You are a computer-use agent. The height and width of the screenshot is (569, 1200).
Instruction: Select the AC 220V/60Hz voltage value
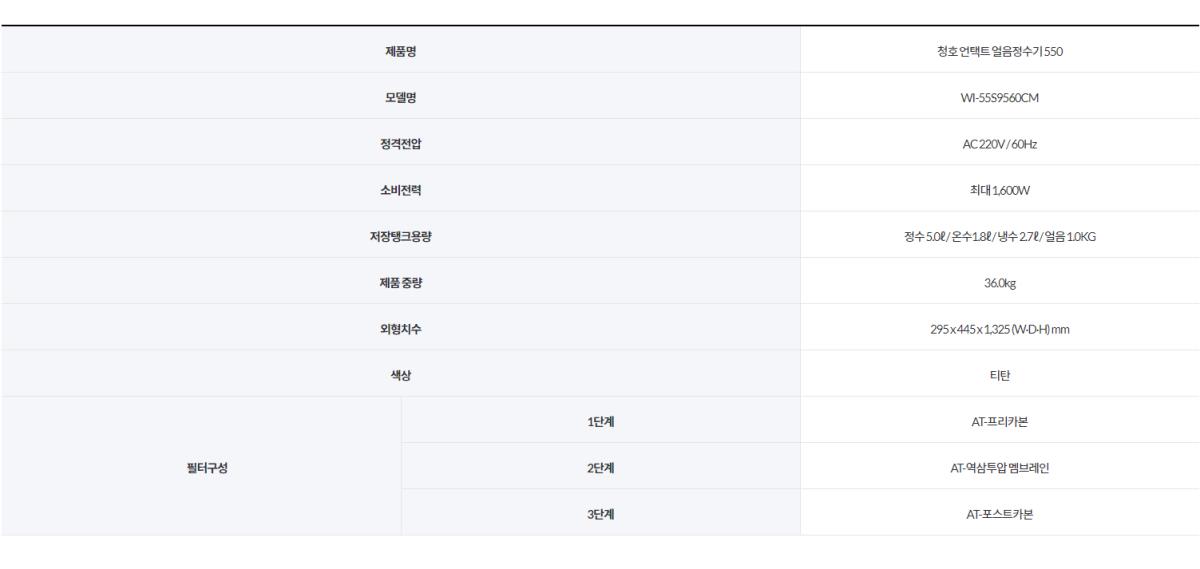pos(999,145)
